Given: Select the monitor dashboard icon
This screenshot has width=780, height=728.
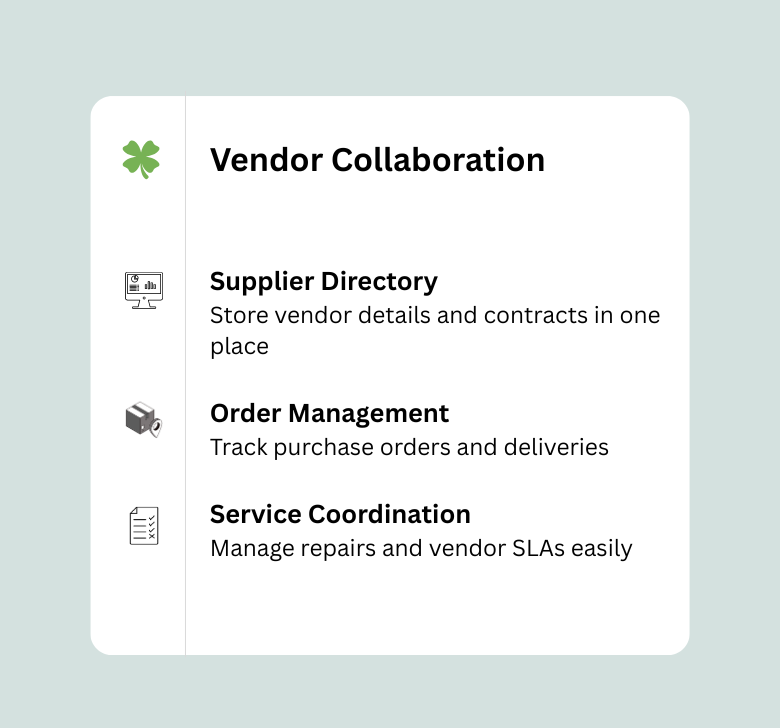Looking at the screenshot, I should pyautogui.click(x=143, y=289).
